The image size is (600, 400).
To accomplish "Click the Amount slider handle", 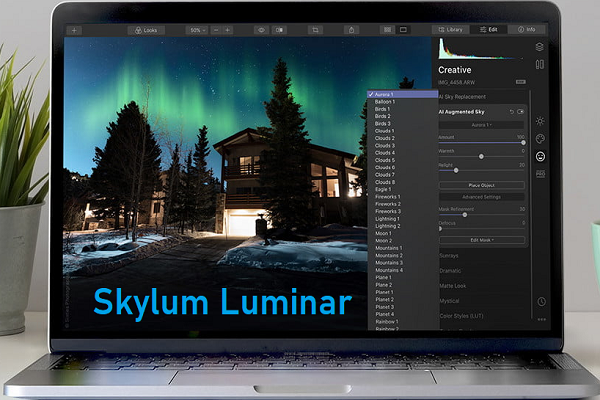I will [x=523, y=142].
